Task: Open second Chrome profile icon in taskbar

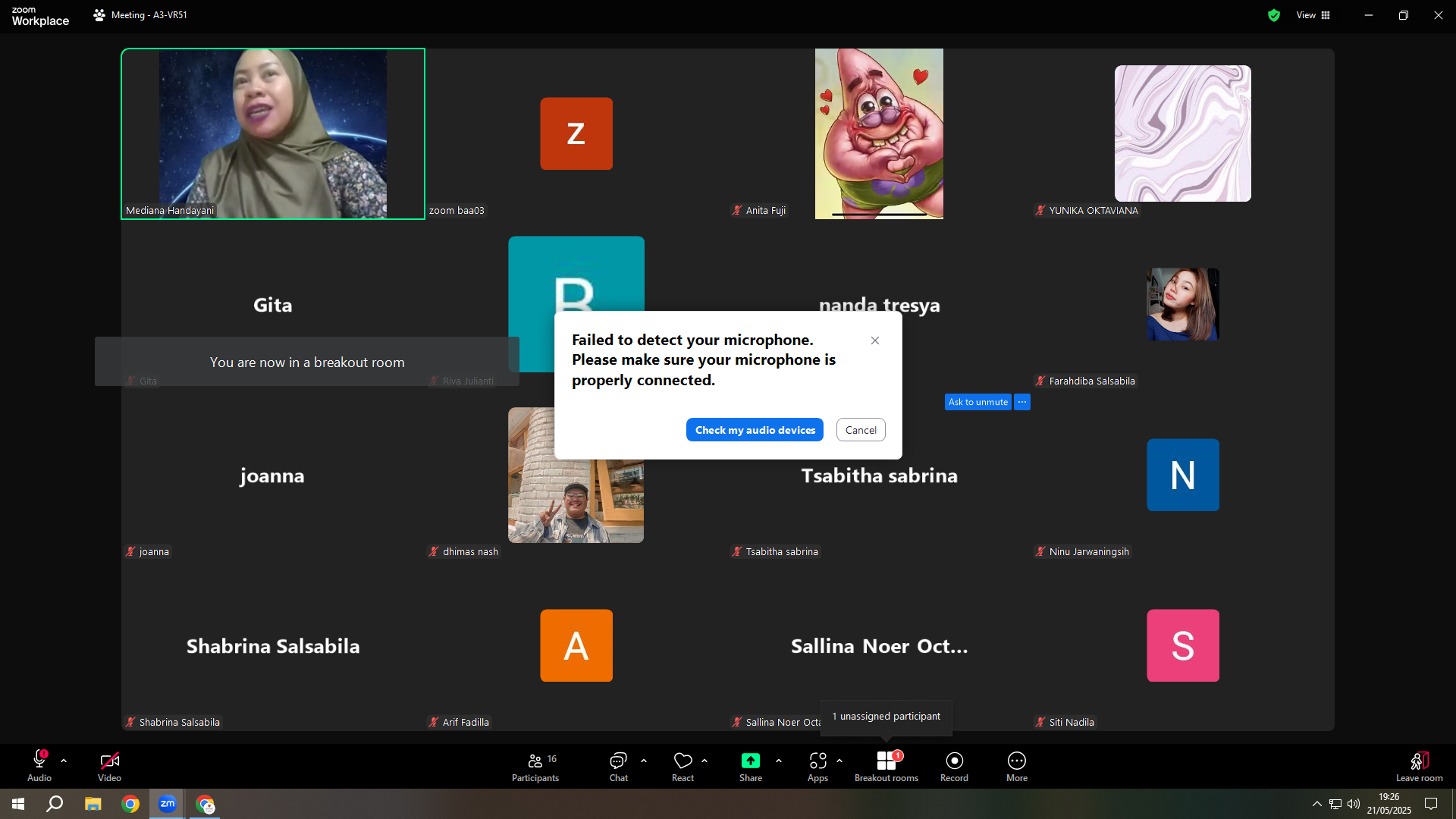Action: click(206, 804)
